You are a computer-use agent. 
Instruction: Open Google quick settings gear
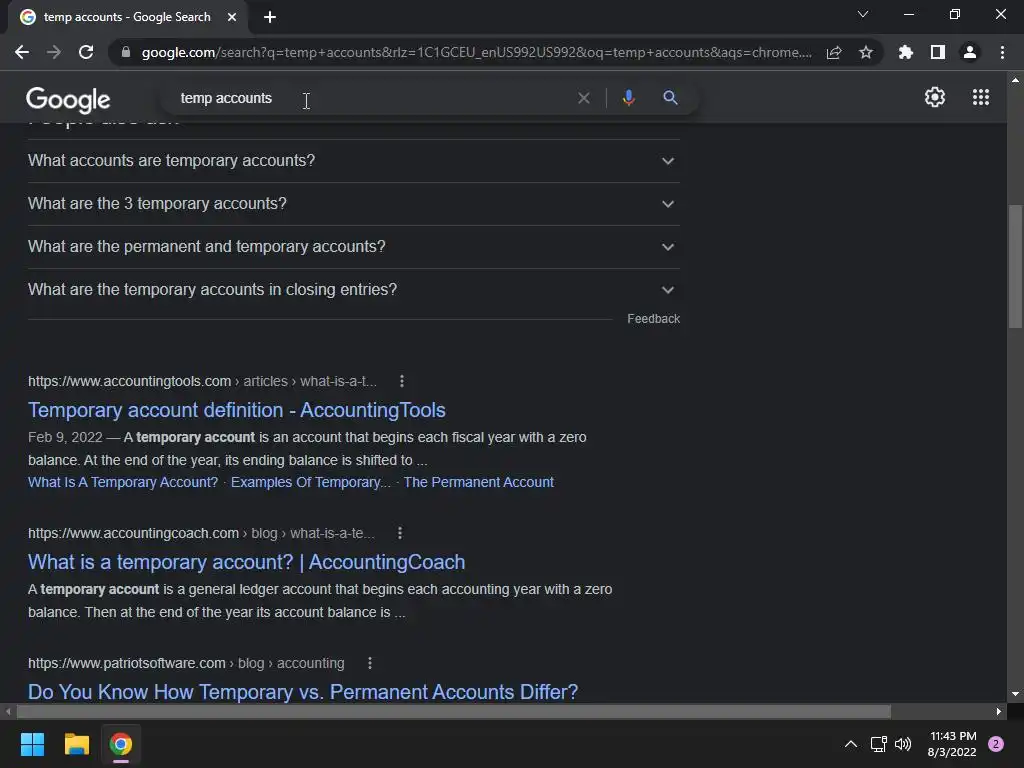coord(935,97)
